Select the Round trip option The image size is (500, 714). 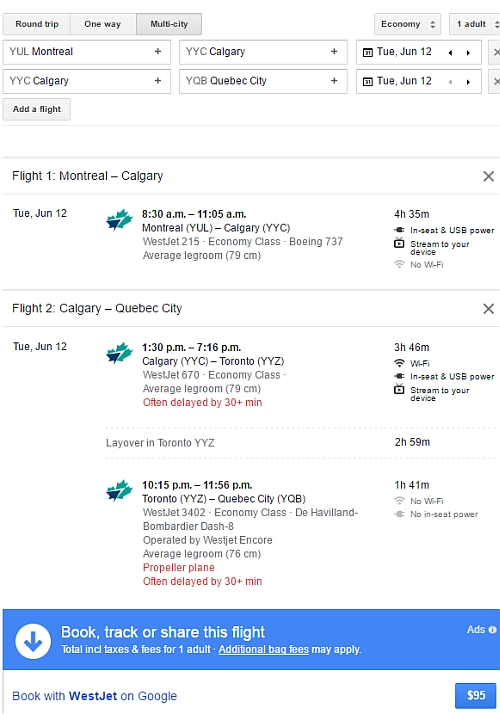coord(37,24)
